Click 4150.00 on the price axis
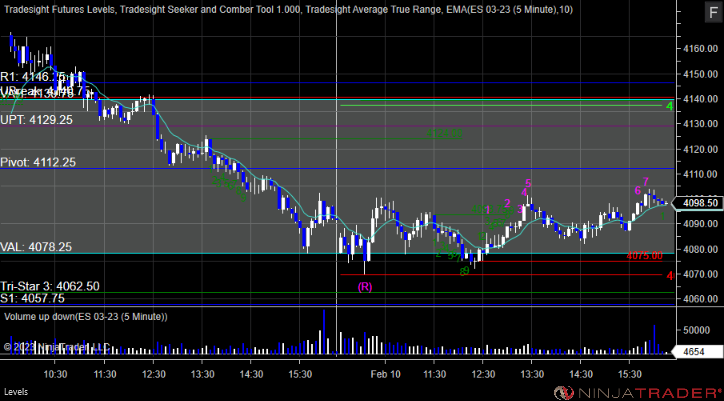Image resolution: width=724 pixels, height=401 pixels. (701, 74)
